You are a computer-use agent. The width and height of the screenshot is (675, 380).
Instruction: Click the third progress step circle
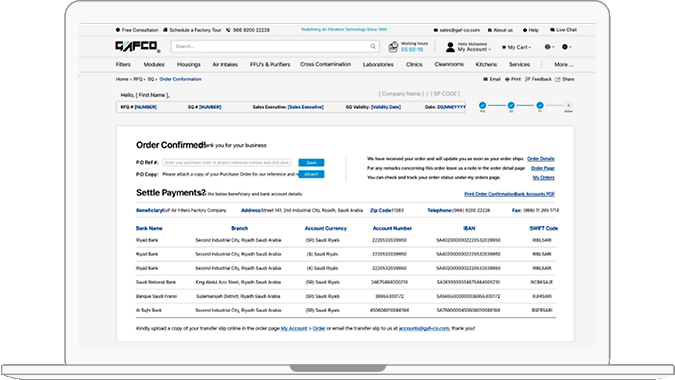540,105
